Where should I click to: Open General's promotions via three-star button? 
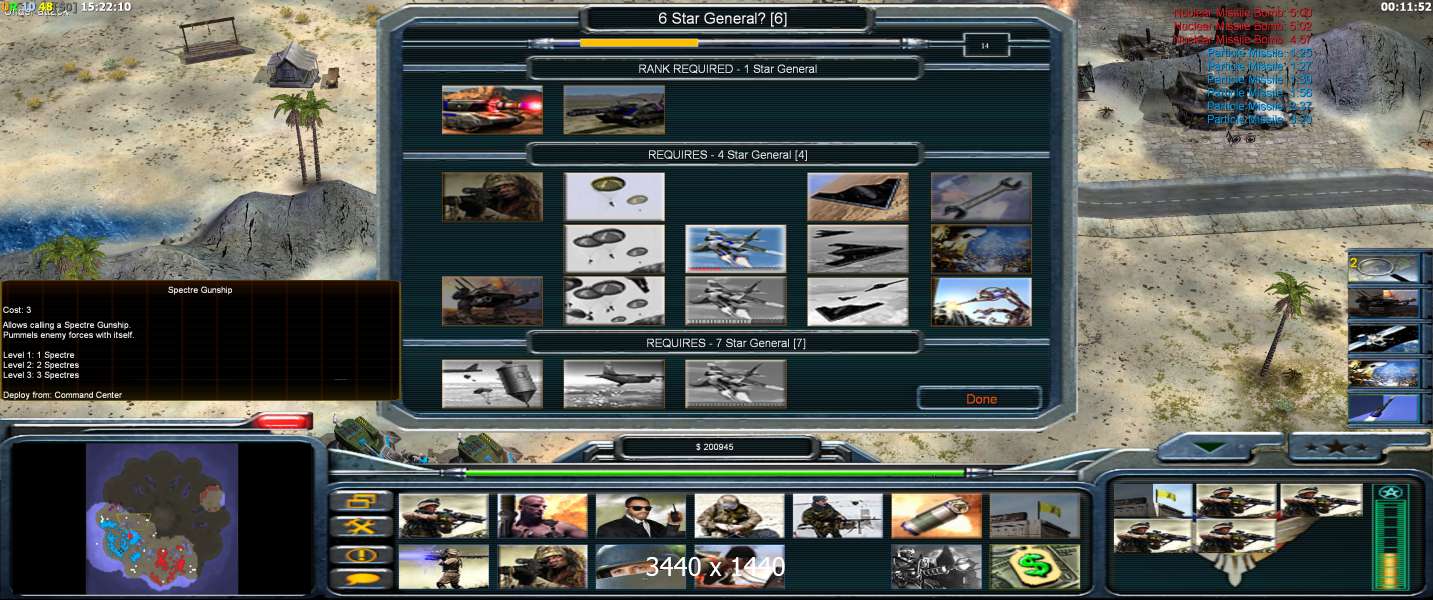click(x=1332, y=447)
